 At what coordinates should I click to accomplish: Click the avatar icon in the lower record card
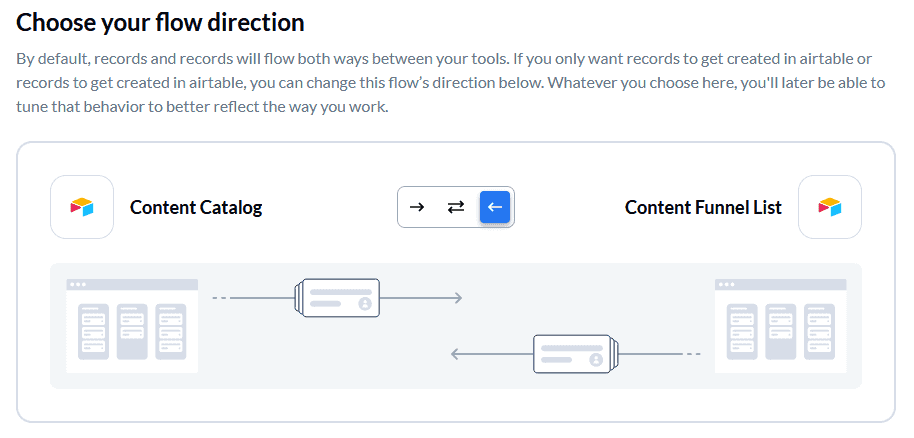[x=596, y=360]
